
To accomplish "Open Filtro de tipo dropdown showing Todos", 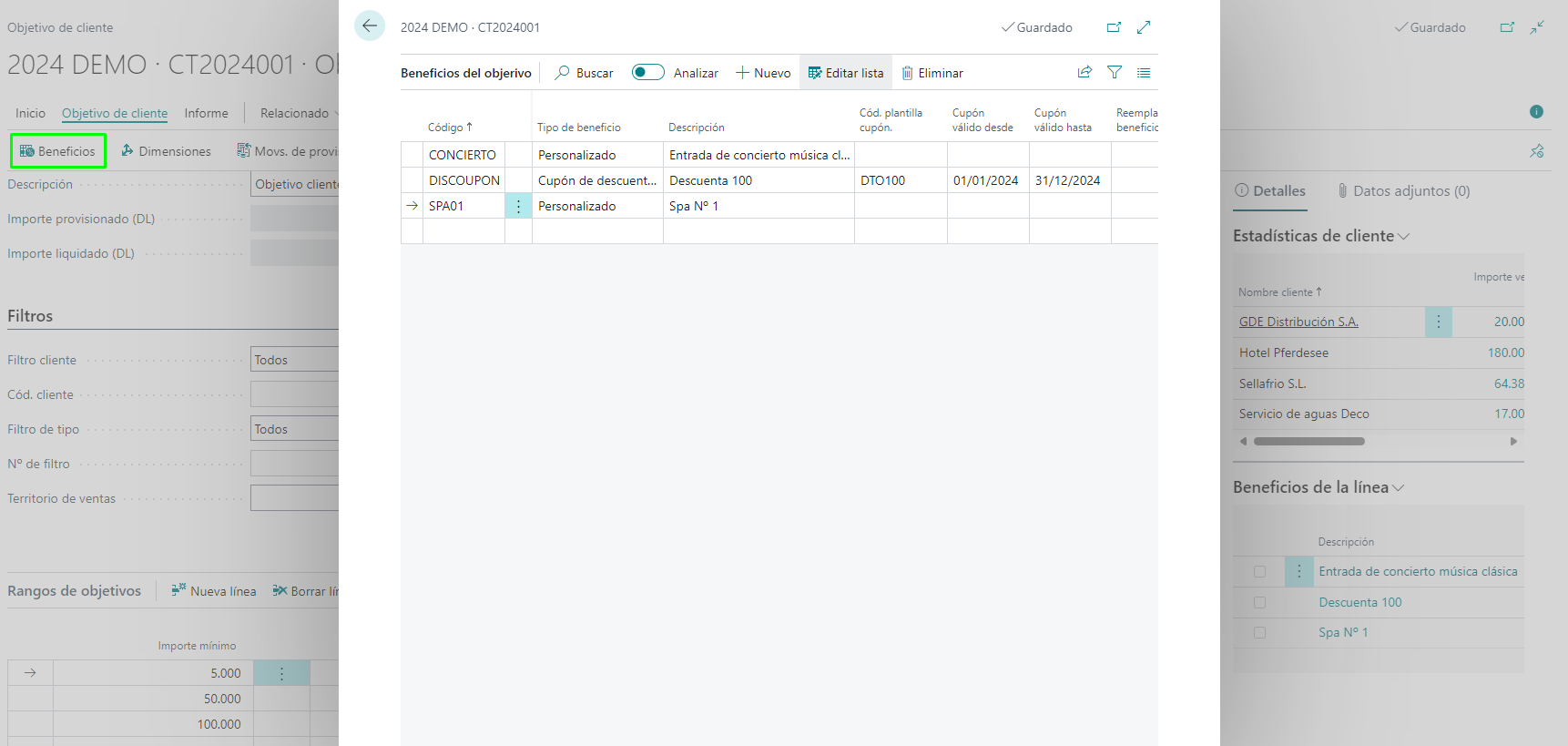I will 294,429.
